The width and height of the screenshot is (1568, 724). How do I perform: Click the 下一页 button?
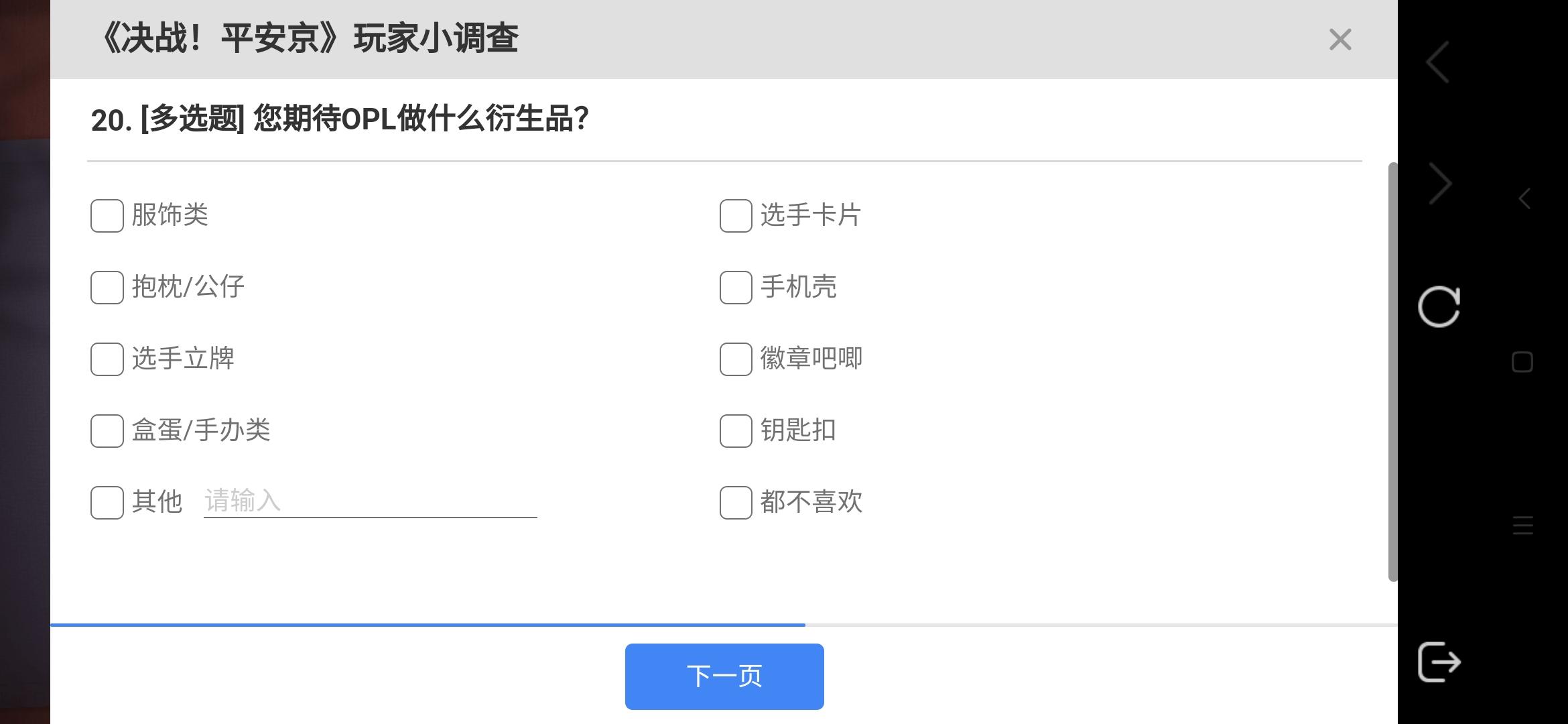[724, 676]
